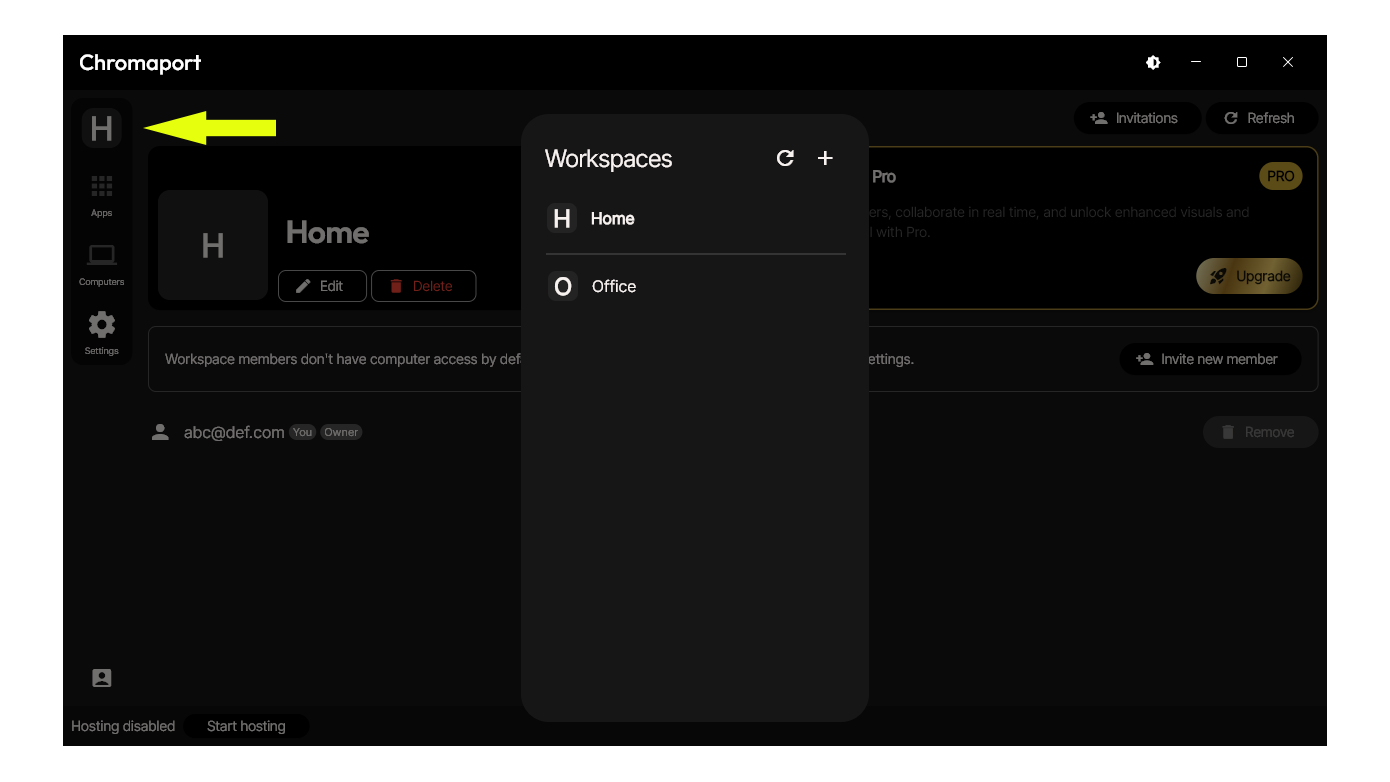Viewport: 1390px width, 782px height.
Task: Click the Upgrade button with rocket
Action: (x=1249, y=276)
